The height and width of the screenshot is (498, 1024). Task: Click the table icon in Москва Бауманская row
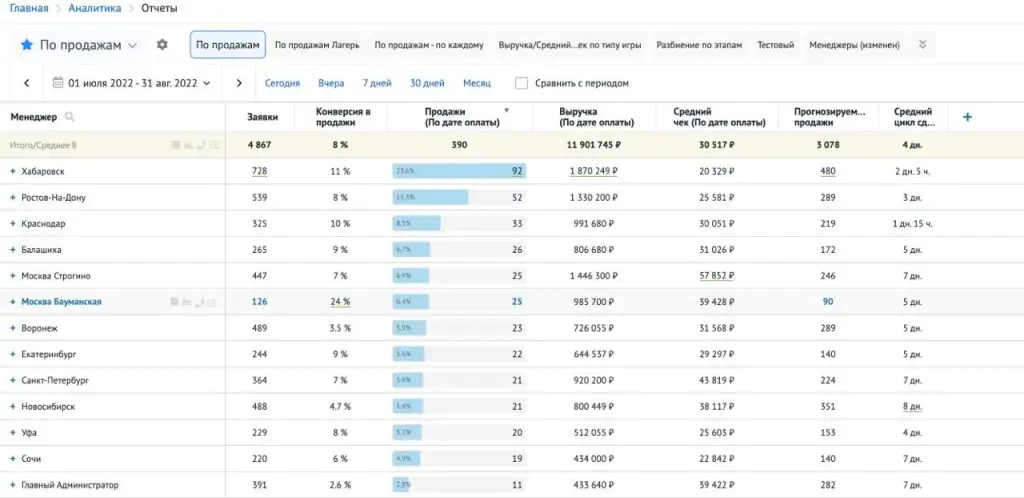(175, 302)
